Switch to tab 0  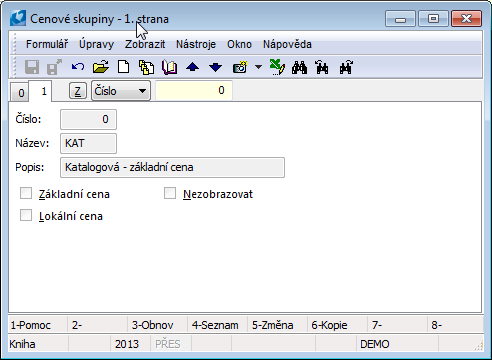tap(21, 93)
